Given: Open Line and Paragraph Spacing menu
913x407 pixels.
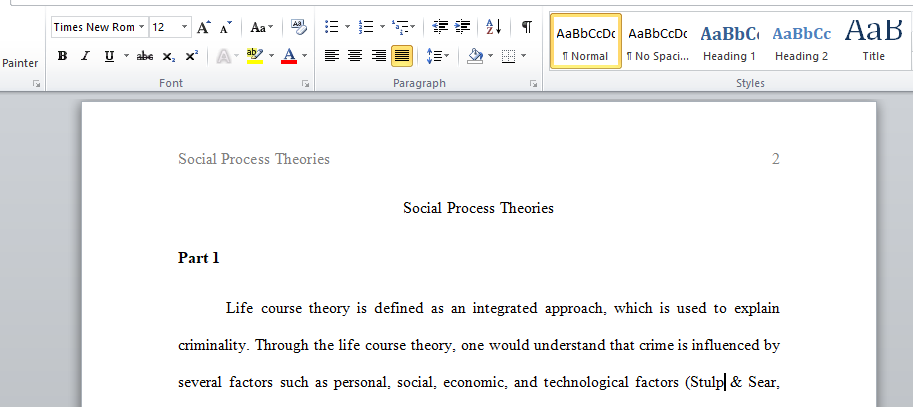Looking at the screenshot, I should tap(437, 56).
